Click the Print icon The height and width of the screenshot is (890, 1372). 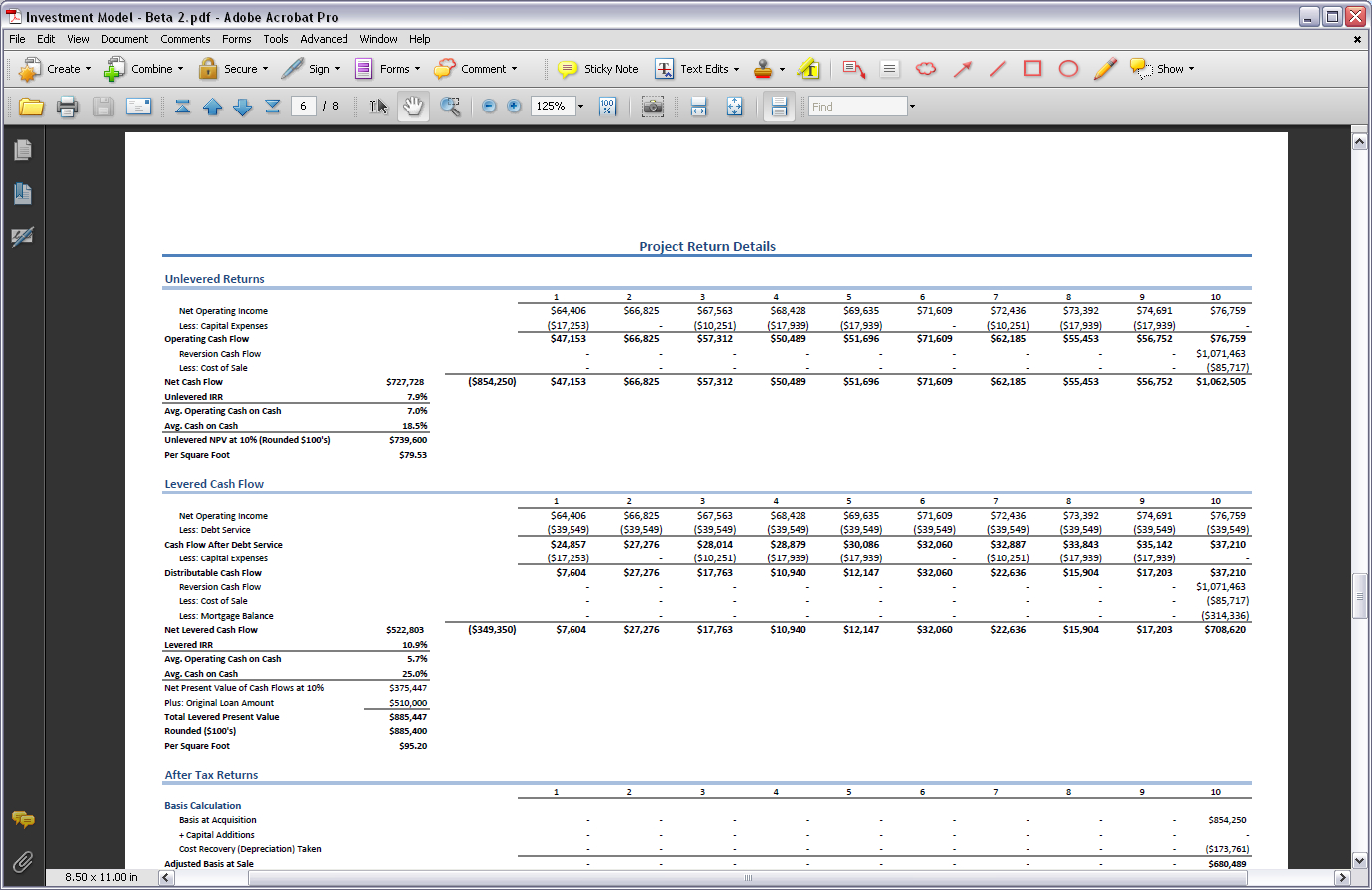(67, 107)
